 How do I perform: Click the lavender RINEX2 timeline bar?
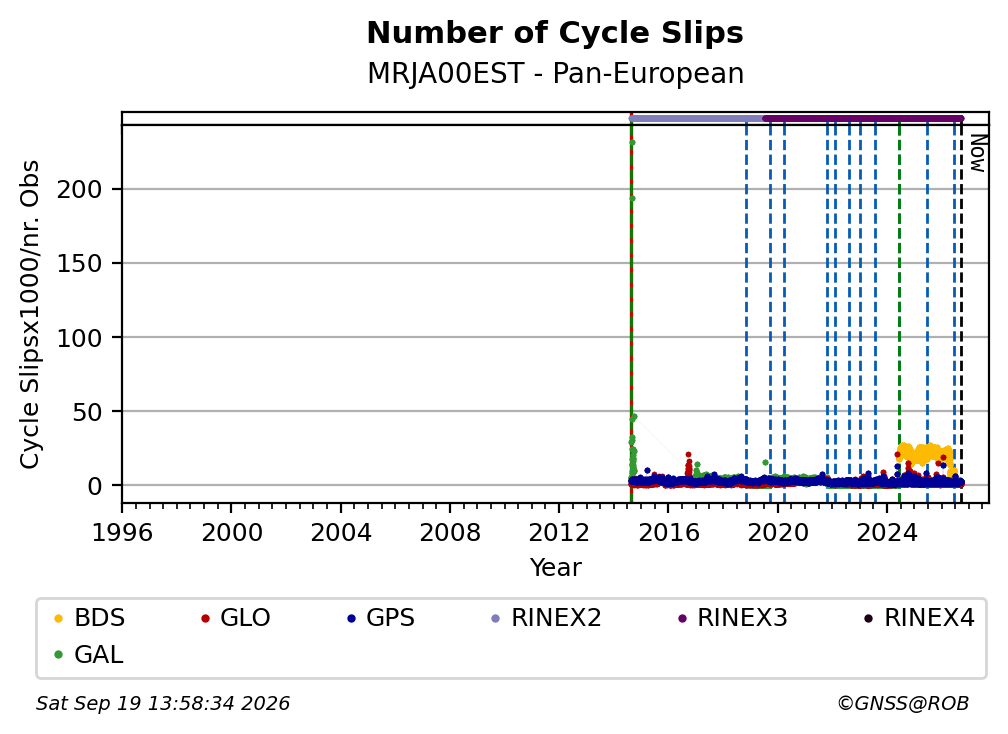click(696, 118)
